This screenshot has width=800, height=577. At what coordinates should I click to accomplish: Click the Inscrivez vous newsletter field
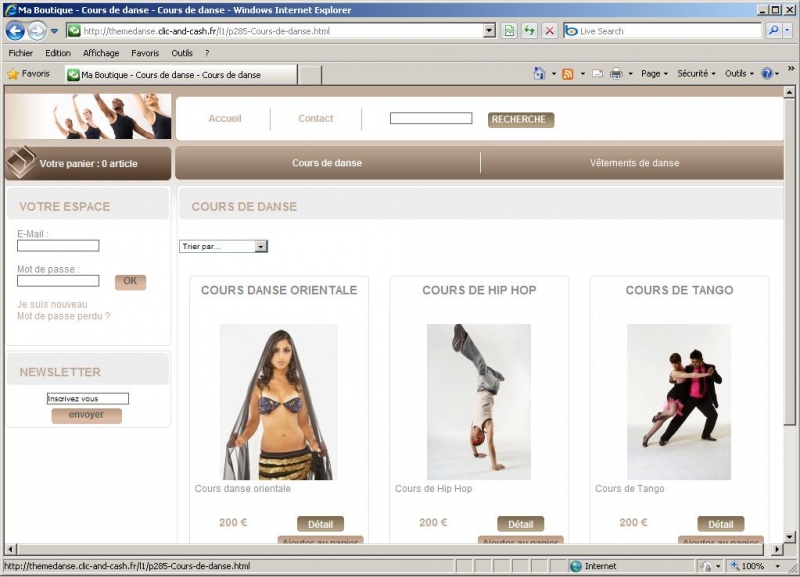88,398
